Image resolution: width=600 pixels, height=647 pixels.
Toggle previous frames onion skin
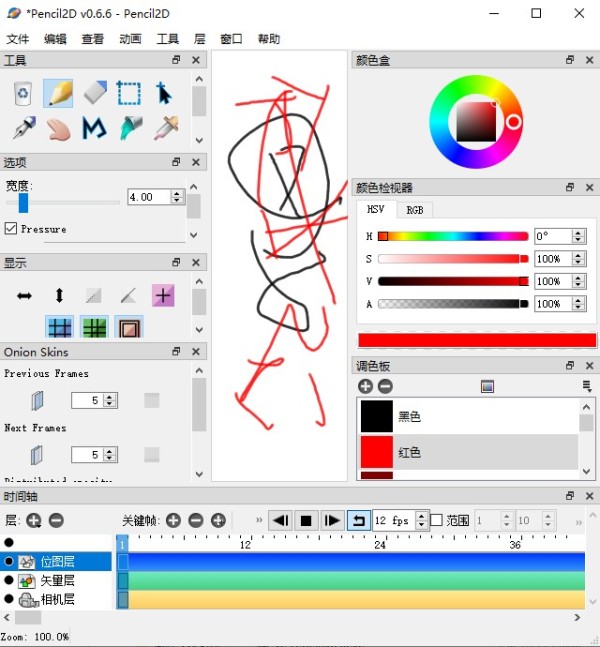click(37, 400)
